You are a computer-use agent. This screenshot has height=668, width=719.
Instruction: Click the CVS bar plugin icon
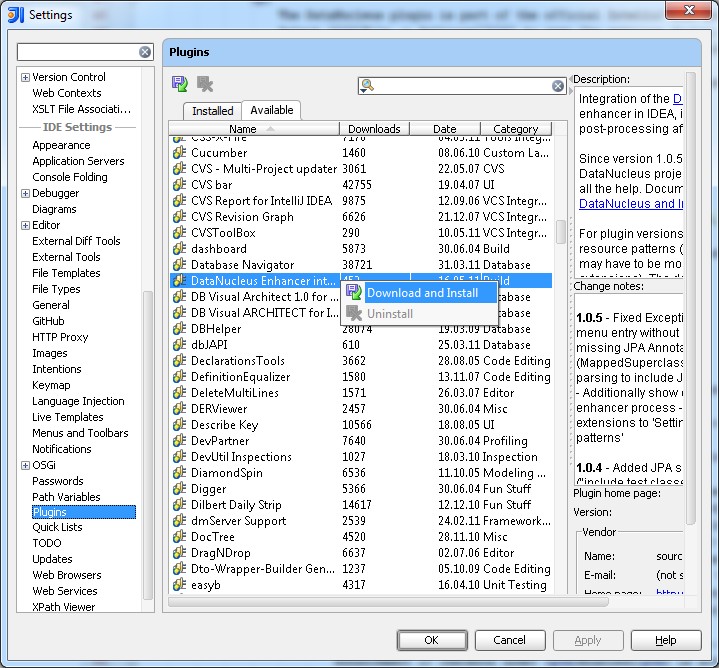pos(179,184)
